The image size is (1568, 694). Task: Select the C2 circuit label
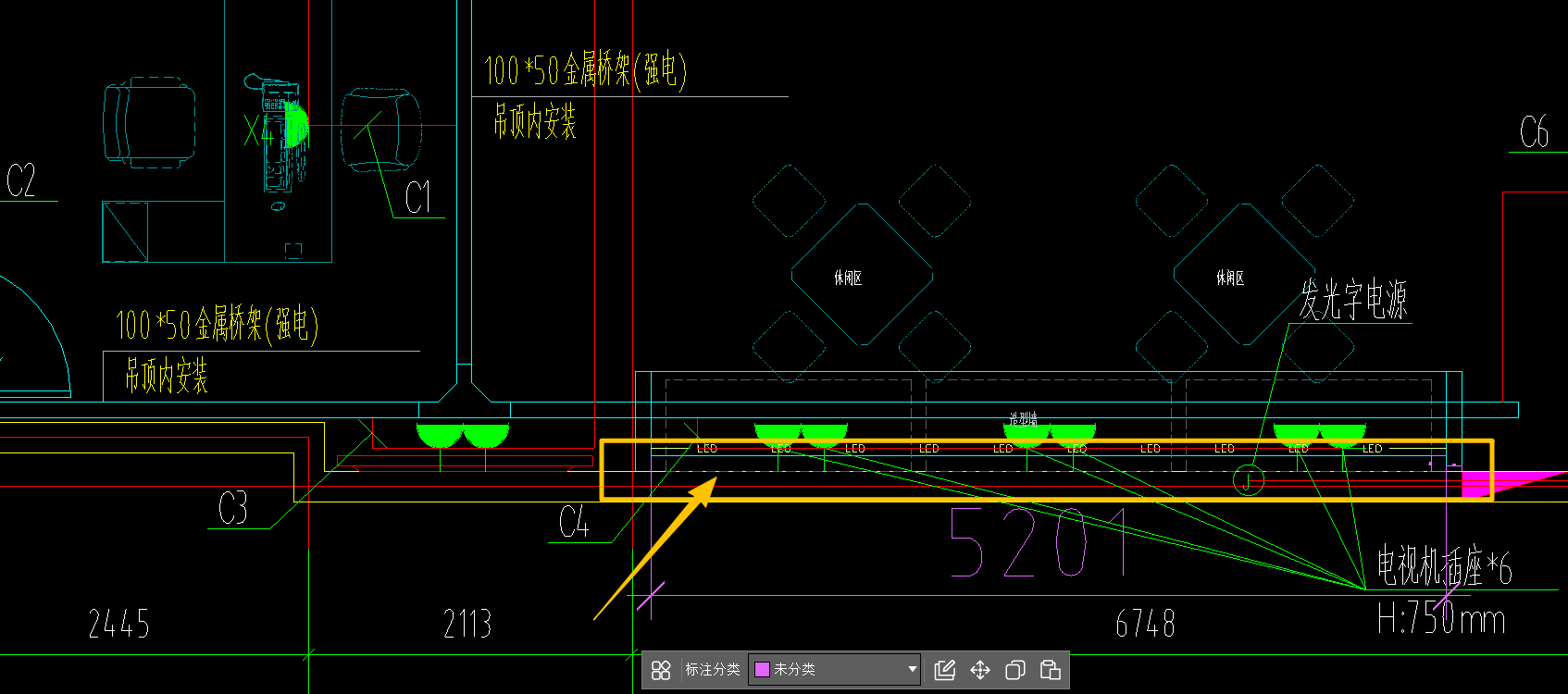point(21,180)
